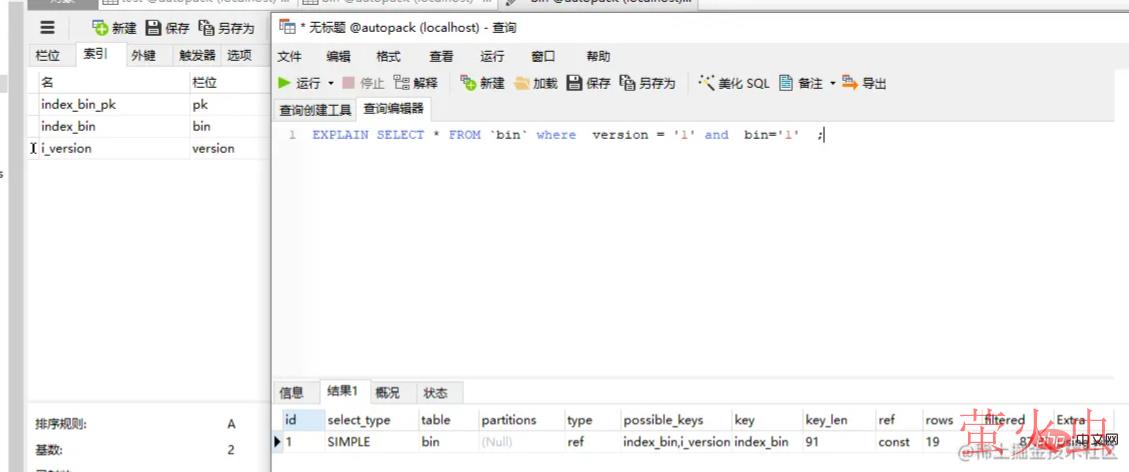Switch to the 查询创建工具 tab
Viewport: 1129px width, 472px height.
[315, 110]
